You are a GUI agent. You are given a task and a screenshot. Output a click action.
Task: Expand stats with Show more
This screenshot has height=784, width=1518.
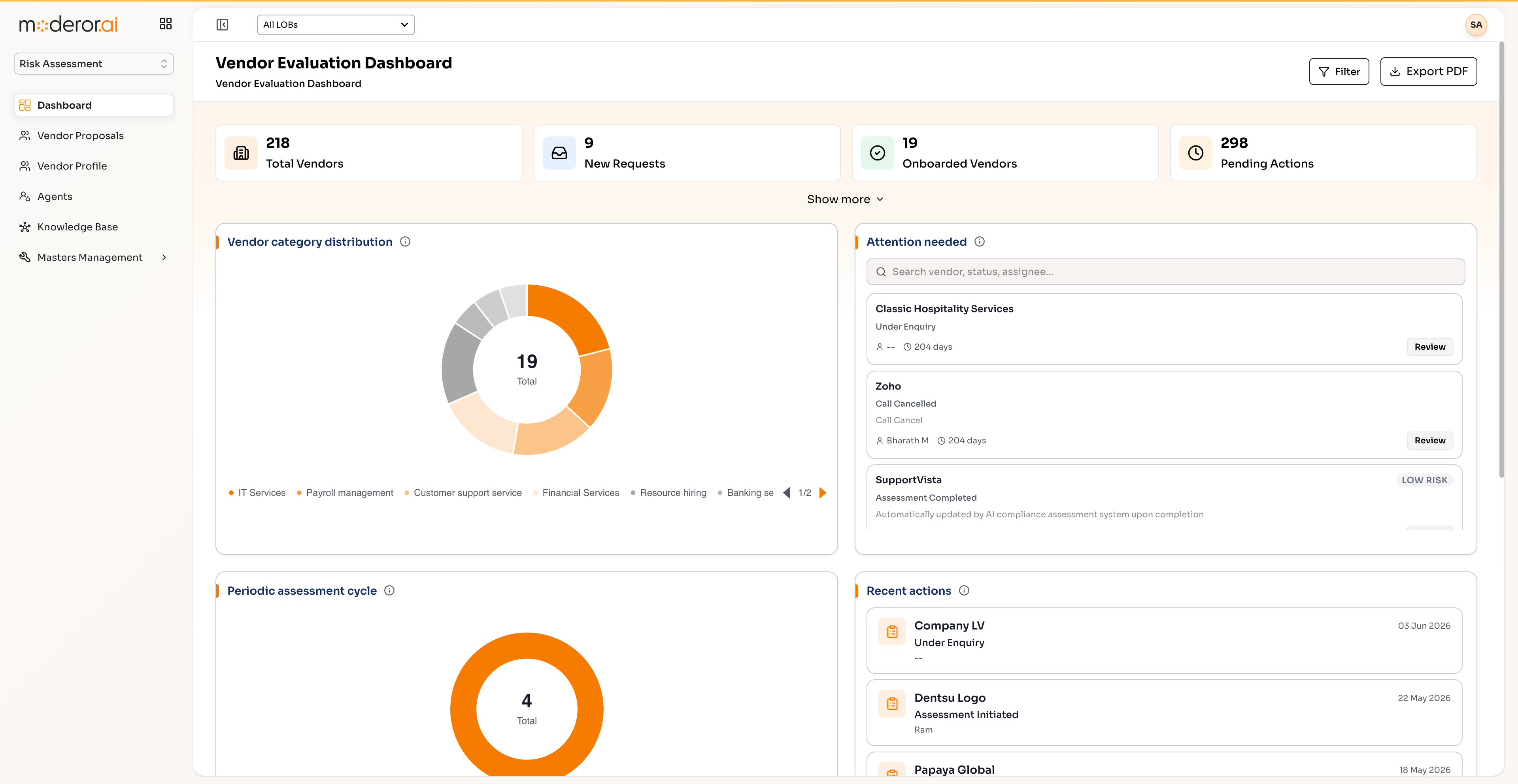click(845, 199)
